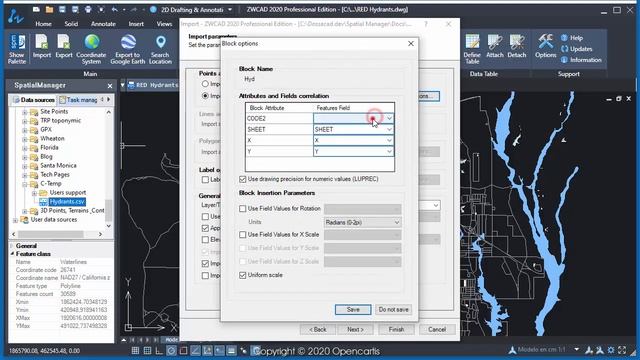Toggle the snap mode status icon
The width and height of the screenshot is (640, 360).
pyautogui.click(x=147, y=351)
